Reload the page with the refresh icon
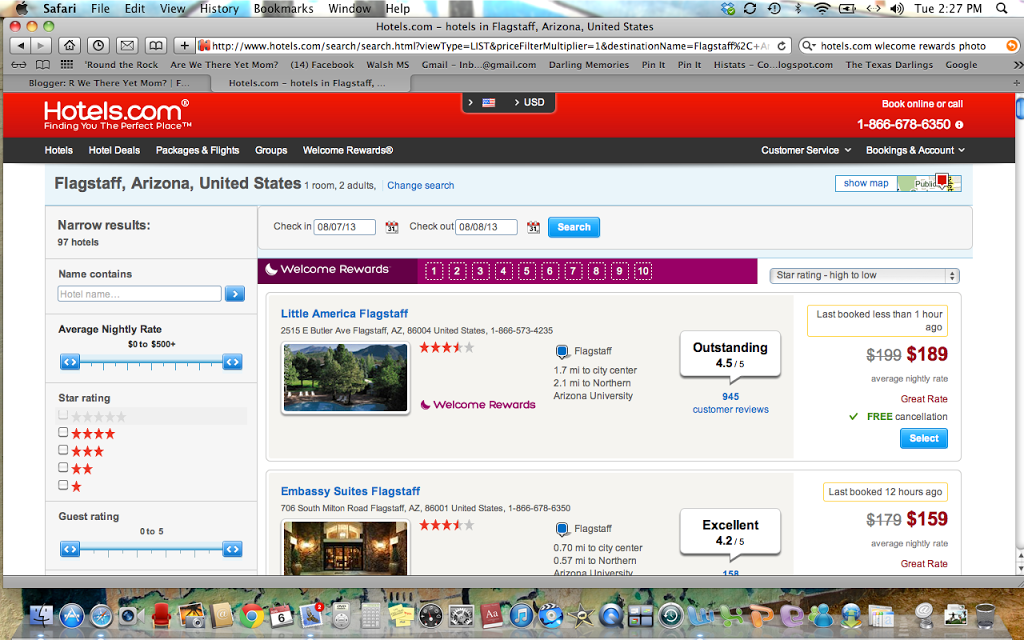Image resolution: width=1024 pixels, height=640 pixels. (781, 46)
